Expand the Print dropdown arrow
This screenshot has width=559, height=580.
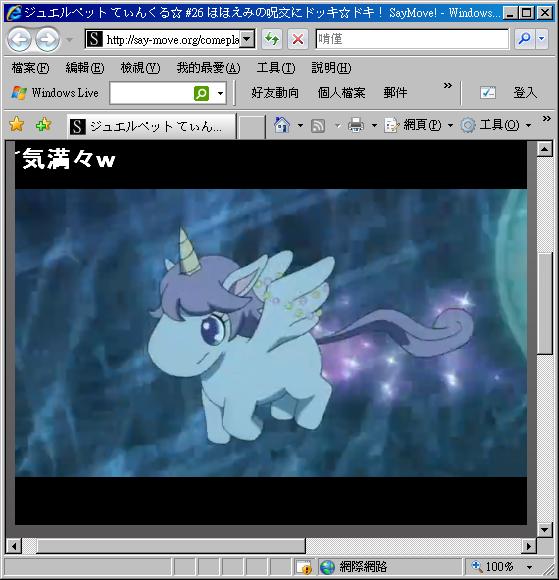374,125
